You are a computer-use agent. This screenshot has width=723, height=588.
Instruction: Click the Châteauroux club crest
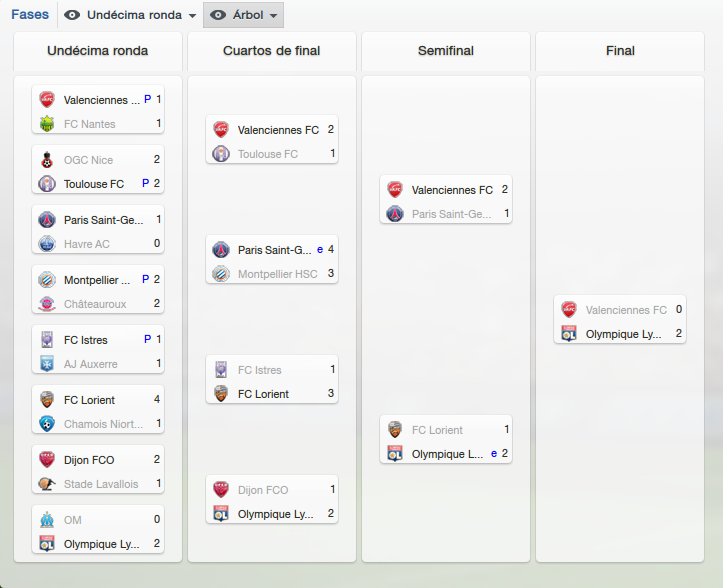click(x=47, y=303)
